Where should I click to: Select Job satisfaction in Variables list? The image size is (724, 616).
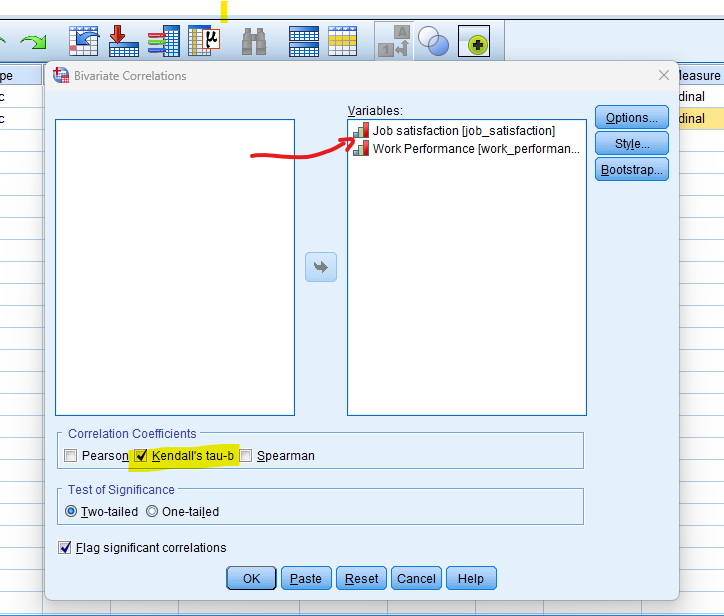click(x=464, y=131)
